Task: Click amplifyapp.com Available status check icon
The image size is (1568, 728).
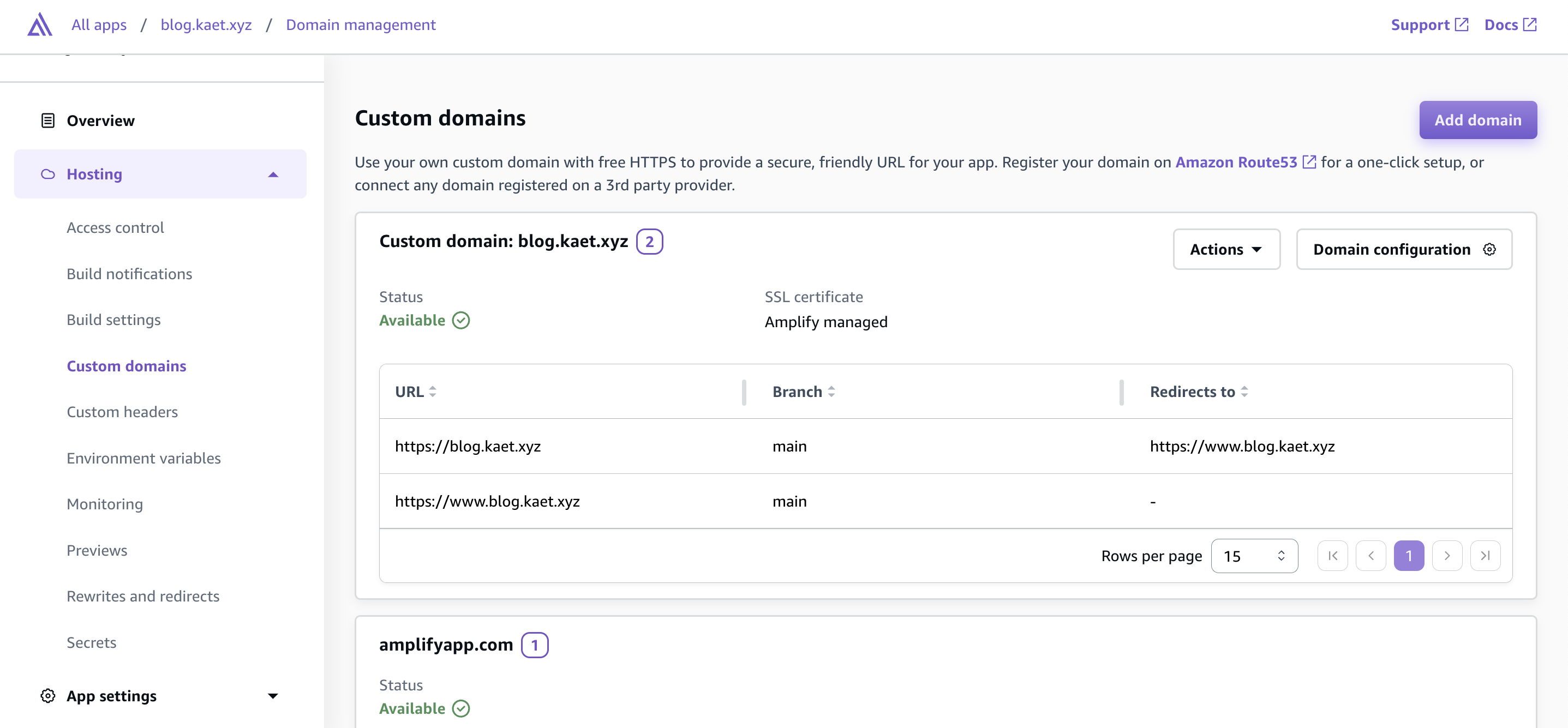Action: (461, 708)
